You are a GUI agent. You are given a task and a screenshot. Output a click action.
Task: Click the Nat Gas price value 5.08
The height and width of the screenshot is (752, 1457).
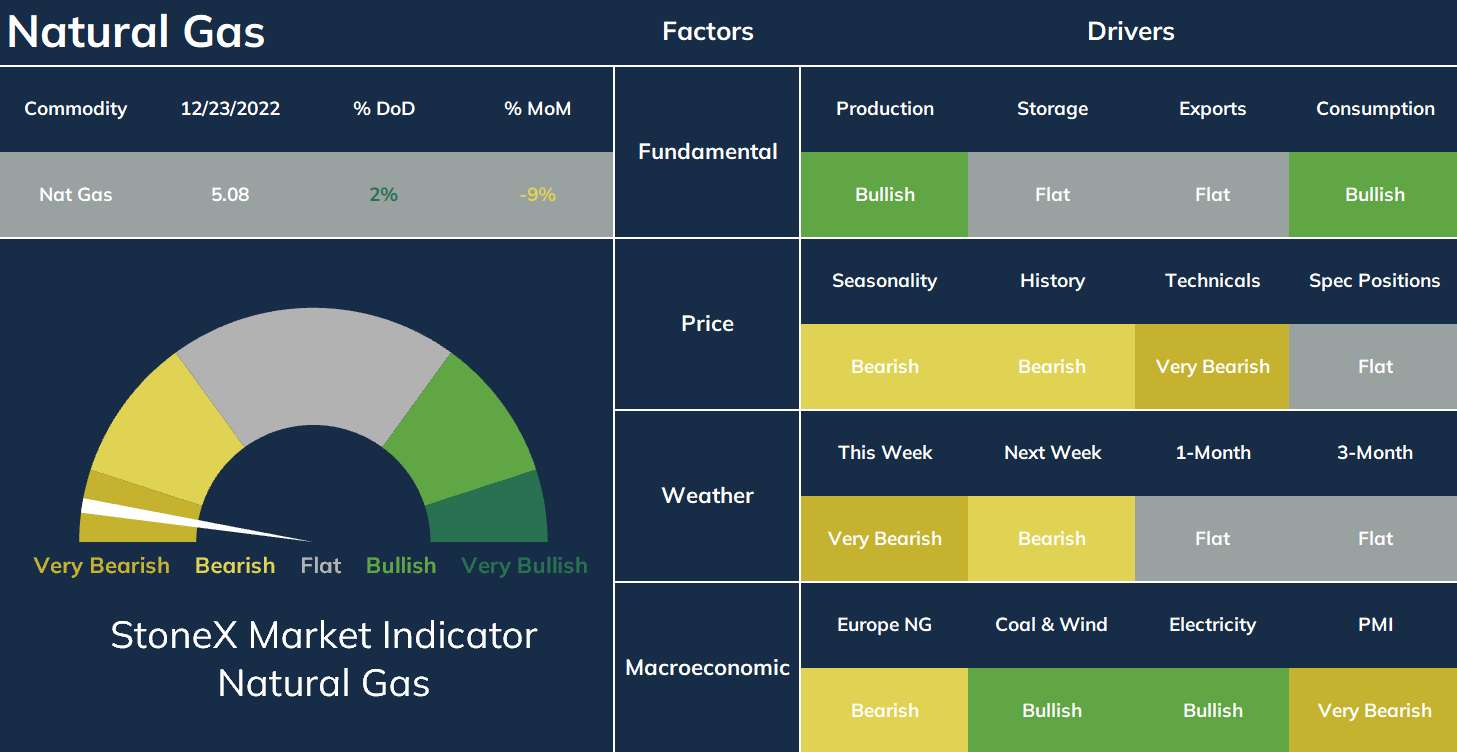pos(230,195)
